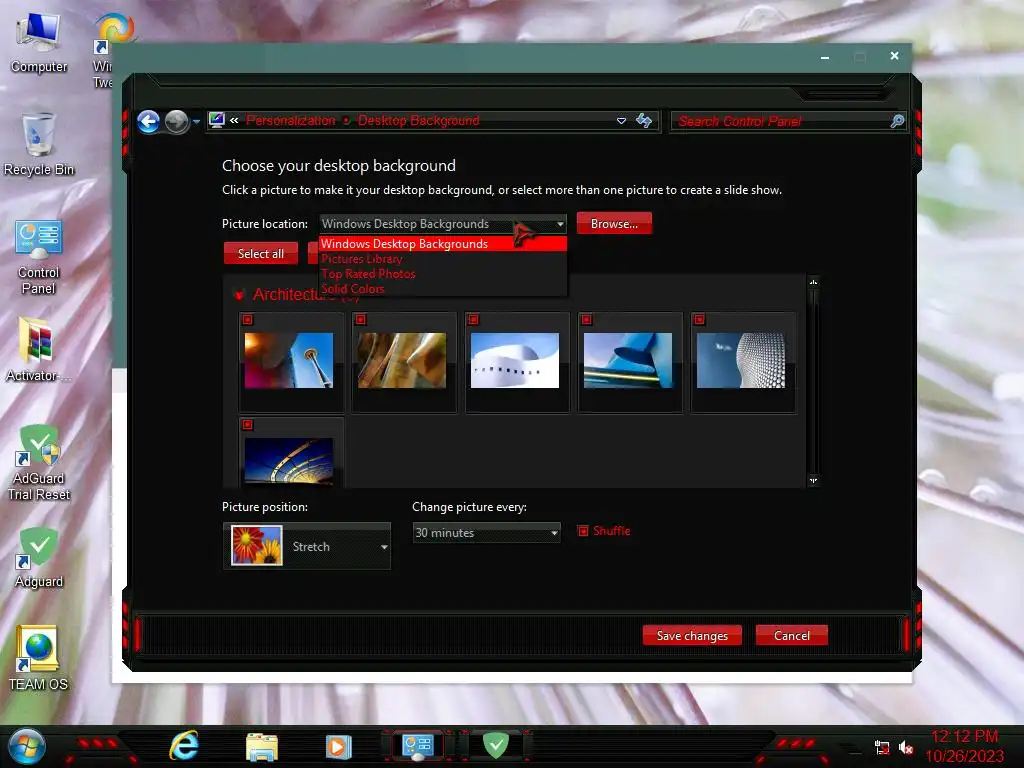Image resolution: width=1024 pixels, height=768 pixels.
Task: Open the Control Panel desktop icon
Action: (x=39, y=257)
